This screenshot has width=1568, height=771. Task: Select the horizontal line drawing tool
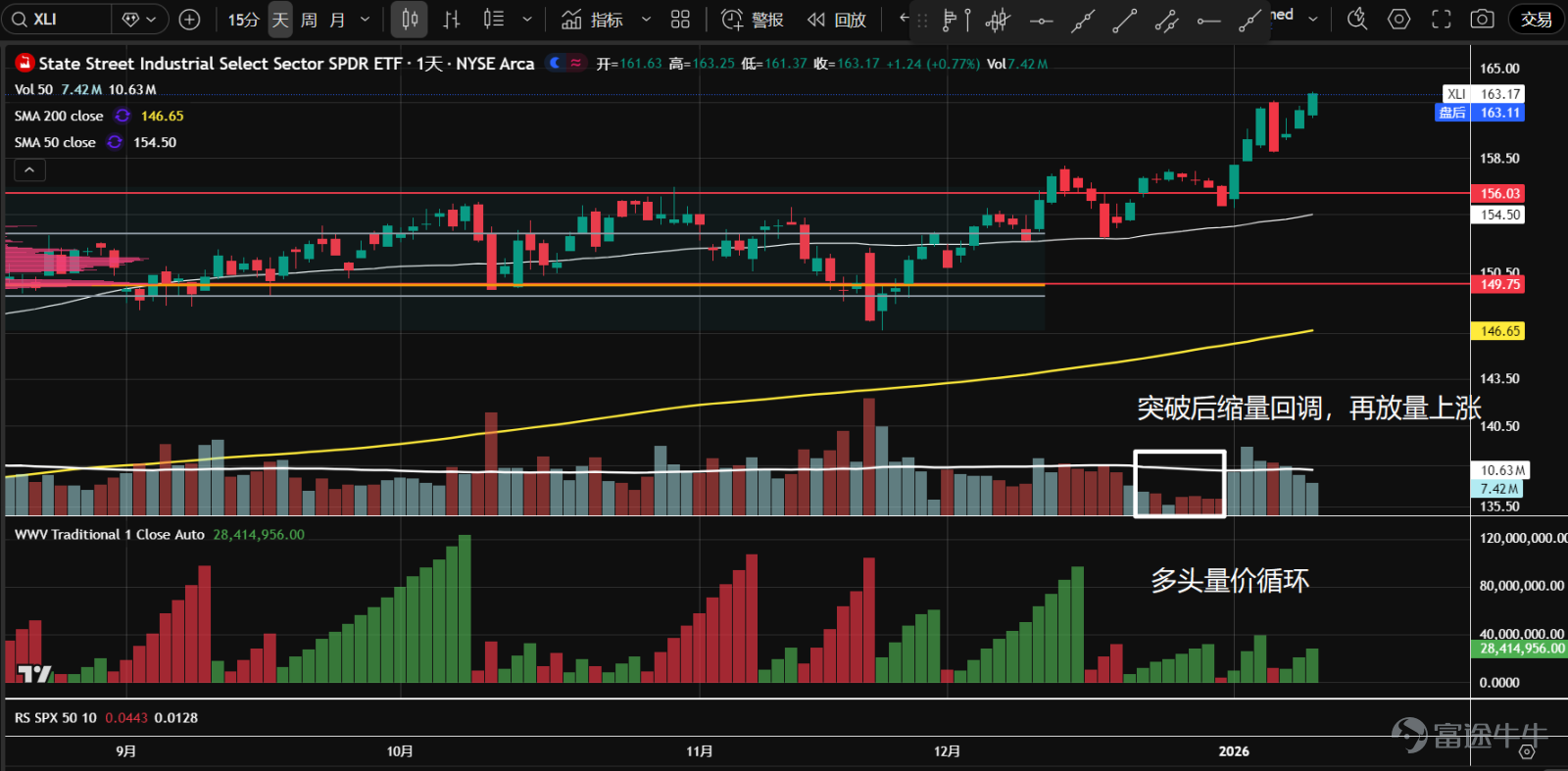coord(1041,20)
